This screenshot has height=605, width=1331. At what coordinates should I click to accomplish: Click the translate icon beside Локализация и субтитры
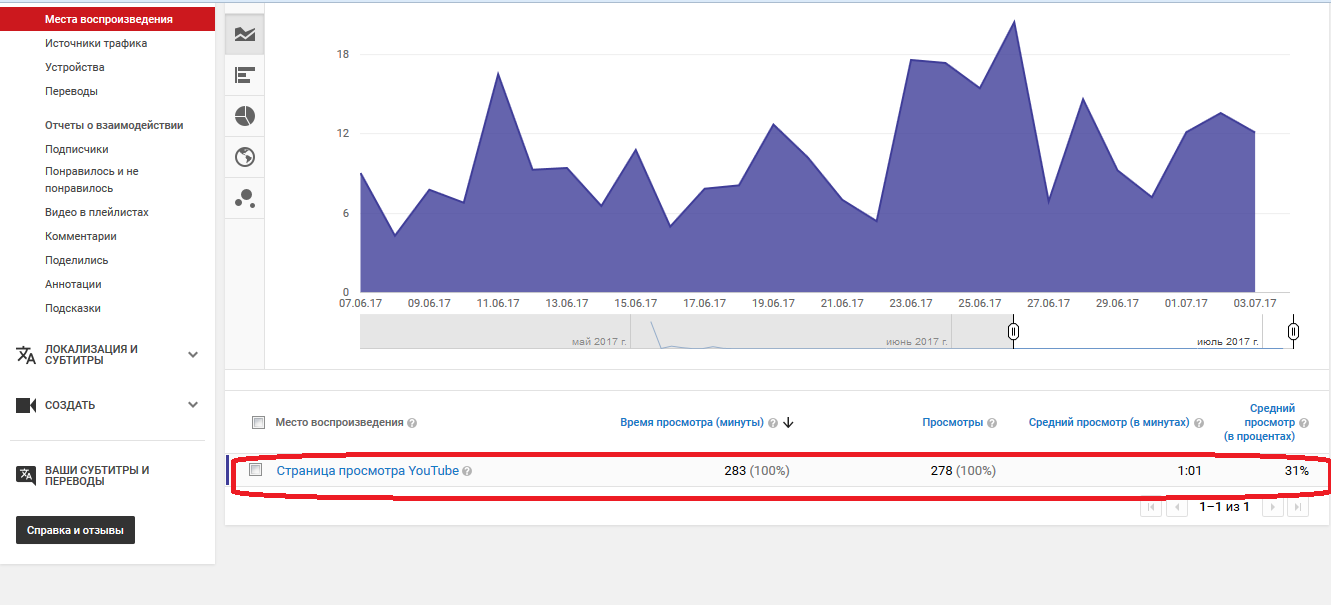coord(26,355)
